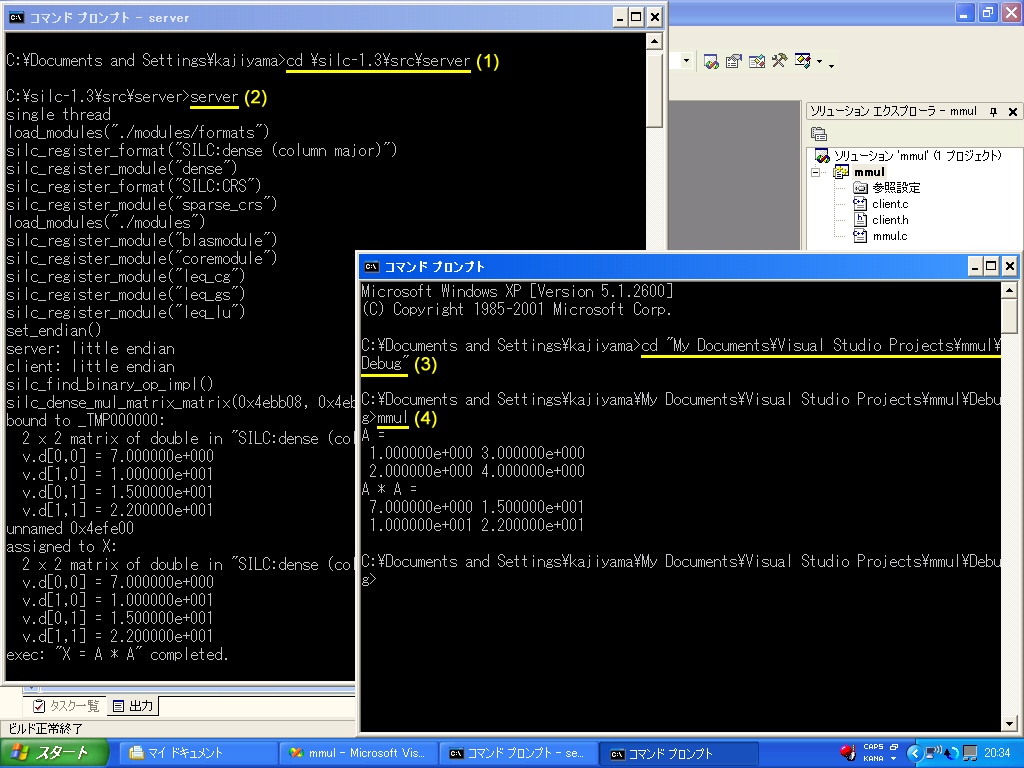Click the server command prompt system menu icon
1024x768 pixels.
pyautogui.click(x=16, y=18)
